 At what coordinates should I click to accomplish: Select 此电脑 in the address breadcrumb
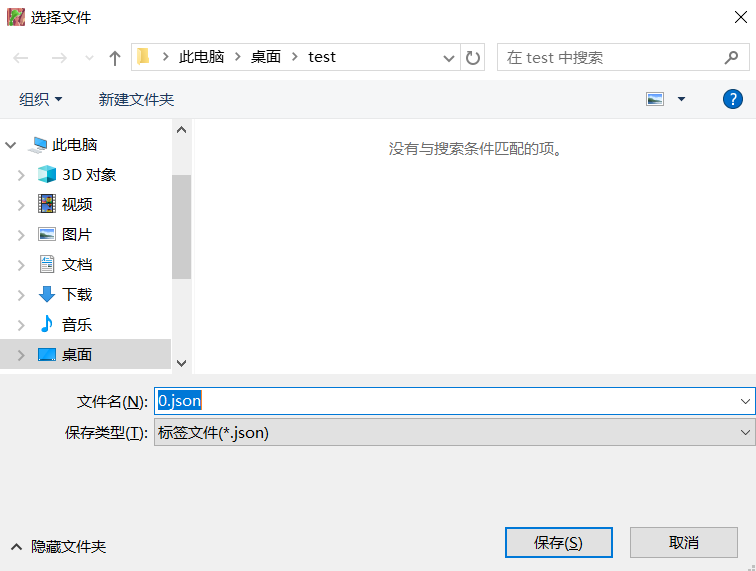click(x=201, y=57)
